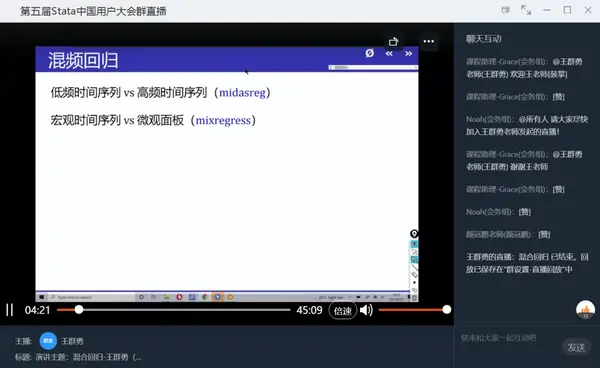
Task: Select the line drawing annotation tool
Action: (x=414, y=267)
